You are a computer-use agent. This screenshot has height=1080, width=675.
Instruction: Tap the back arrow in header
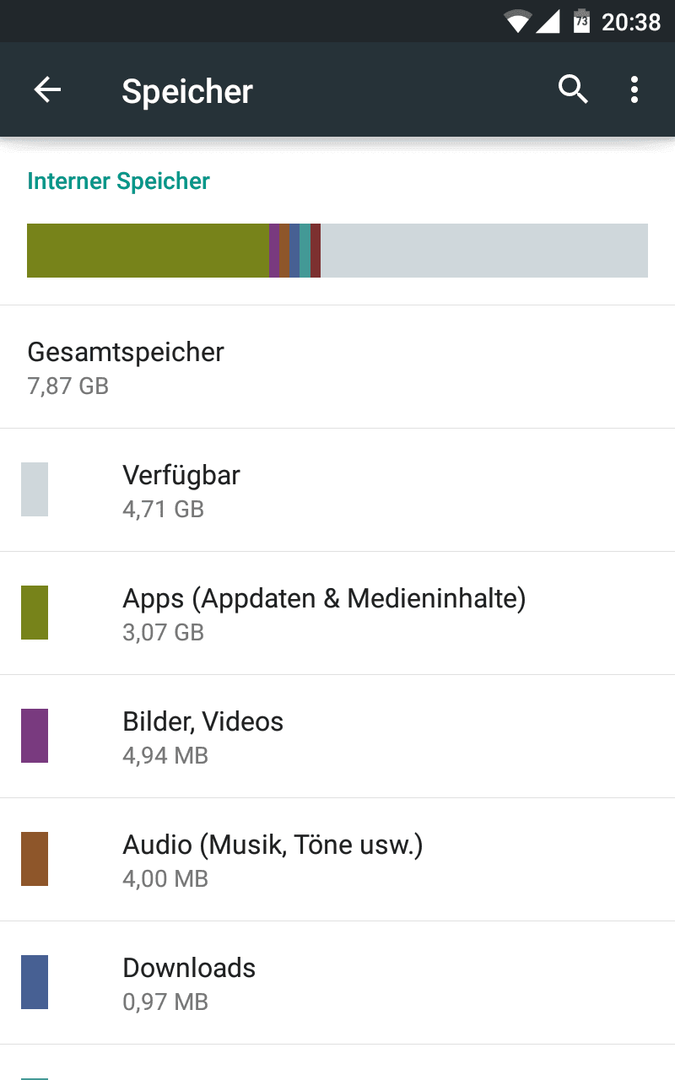click(48, 90)
